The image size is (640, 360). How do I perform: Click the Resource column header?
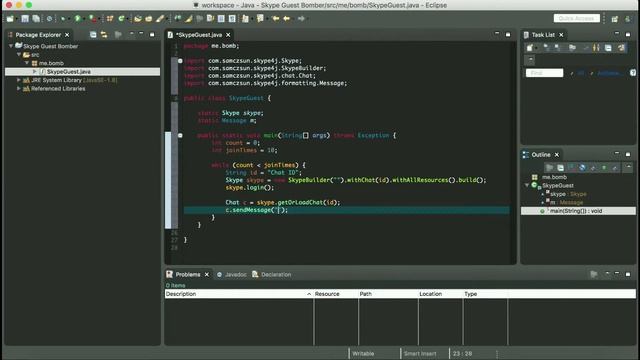click(336, 294)
